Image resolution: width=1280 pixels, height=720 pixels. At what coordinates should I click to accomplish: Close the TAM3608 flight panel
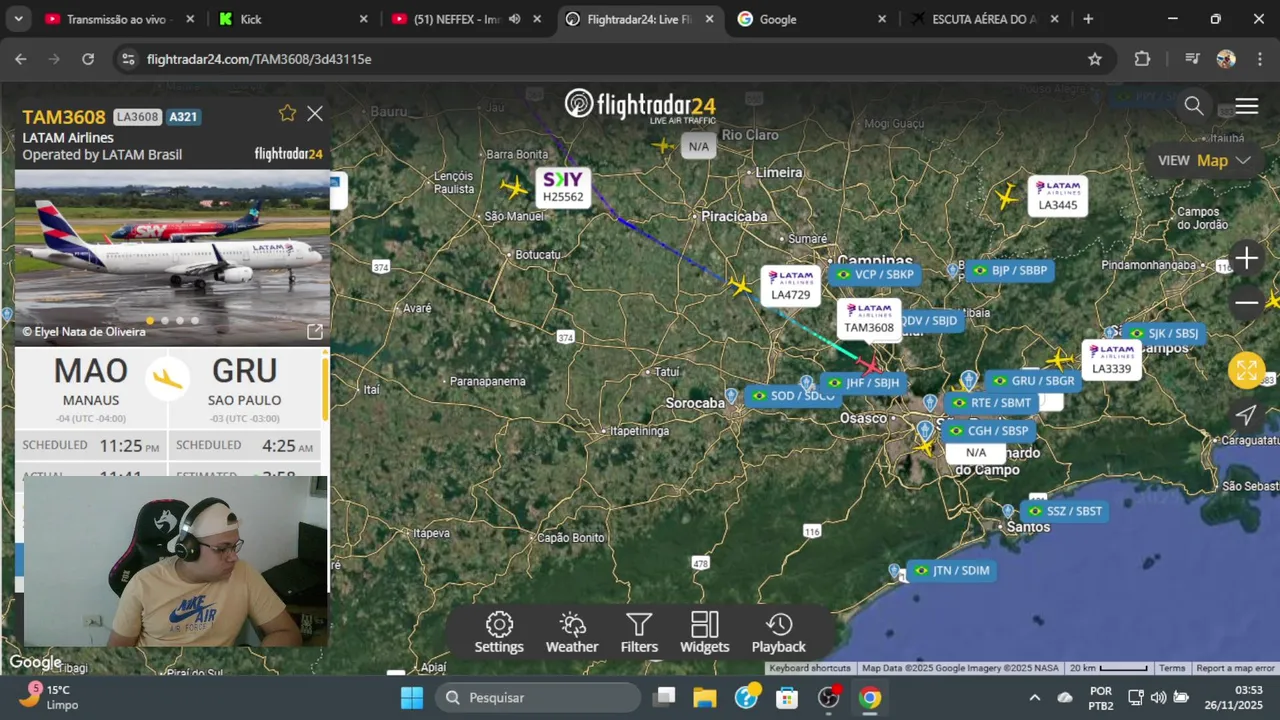tap(315, 114)
